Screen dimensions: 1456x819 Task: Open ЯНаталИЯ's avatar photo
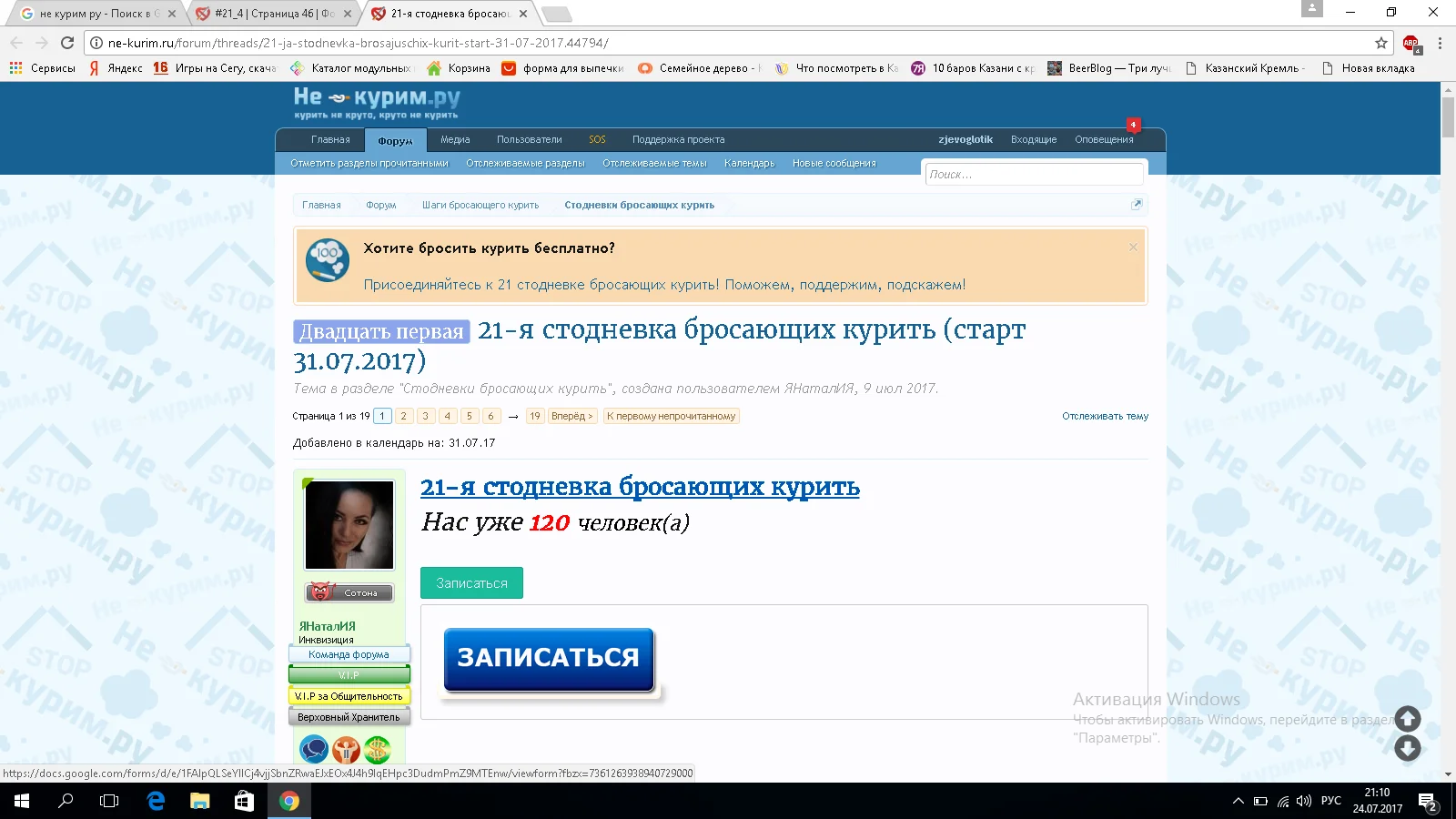[349, 525]
